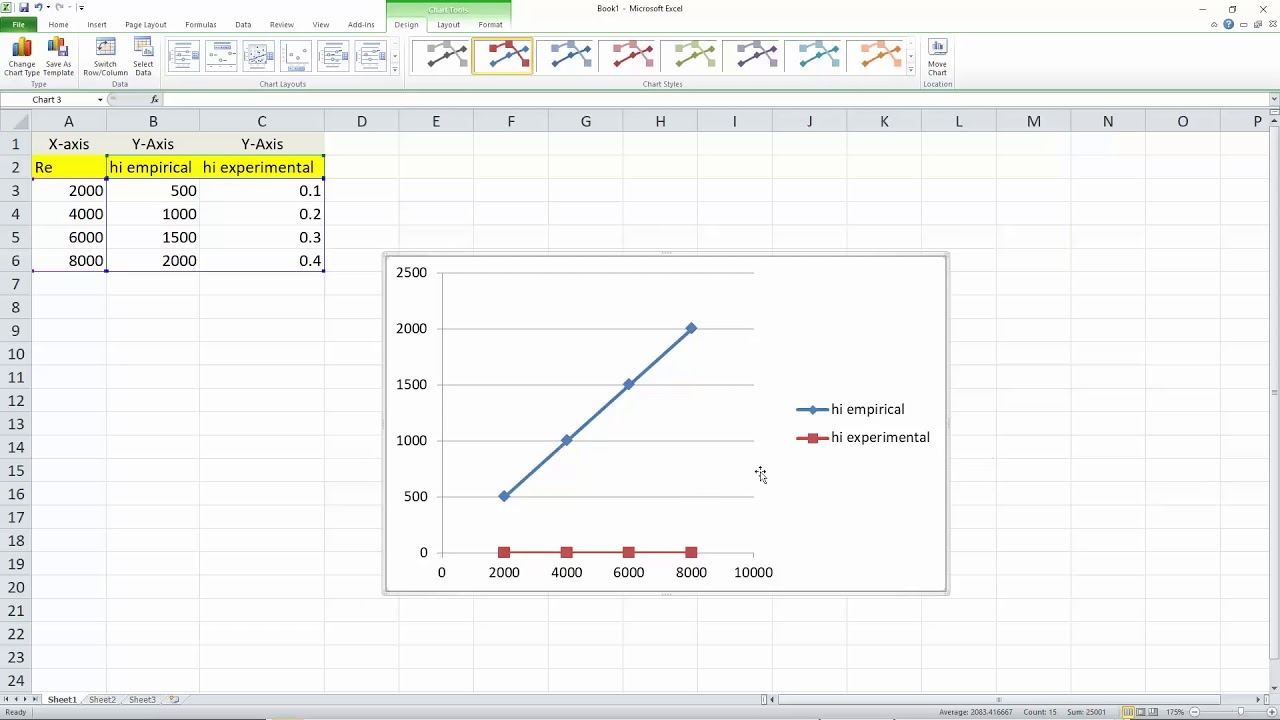This screenshot has width=1280, height=720.
Task: Select cell B6 with value 2000
Action: click(153, 260)
